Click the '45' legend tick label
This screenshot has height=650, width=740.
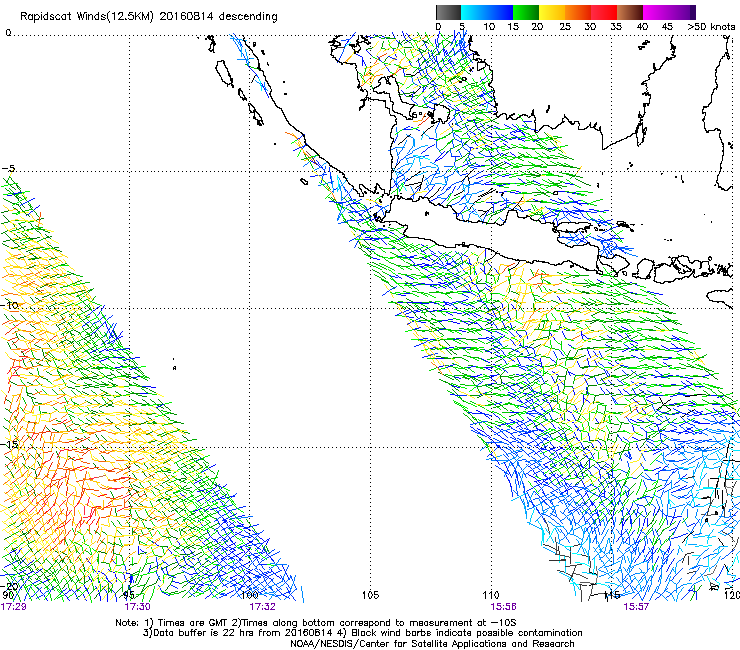click(667, 26)
